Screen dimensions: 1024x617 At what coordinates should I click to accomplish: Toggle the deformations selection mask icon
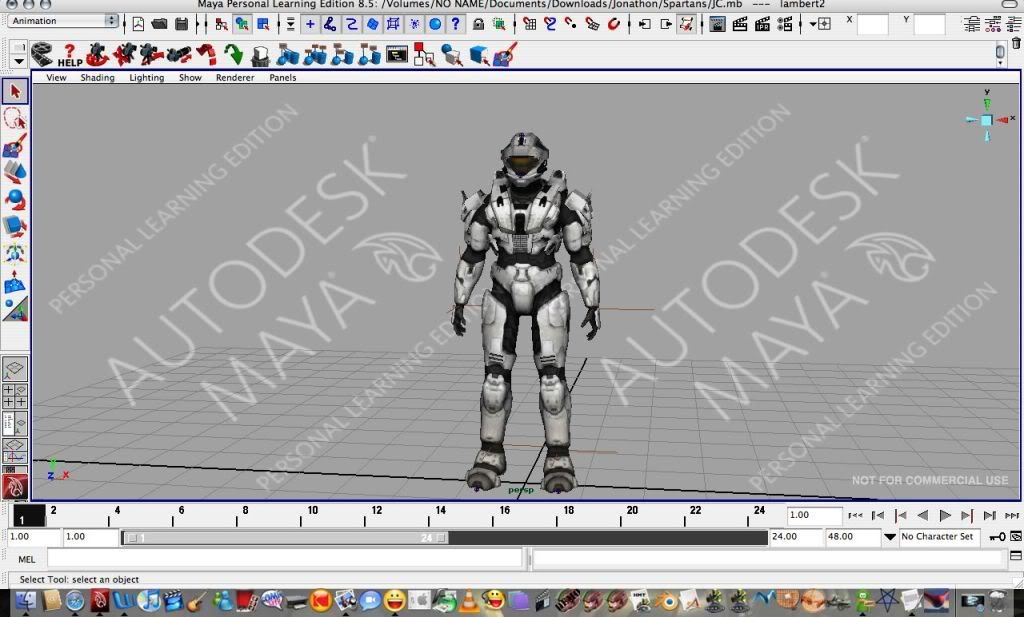(x=393, y=25)
